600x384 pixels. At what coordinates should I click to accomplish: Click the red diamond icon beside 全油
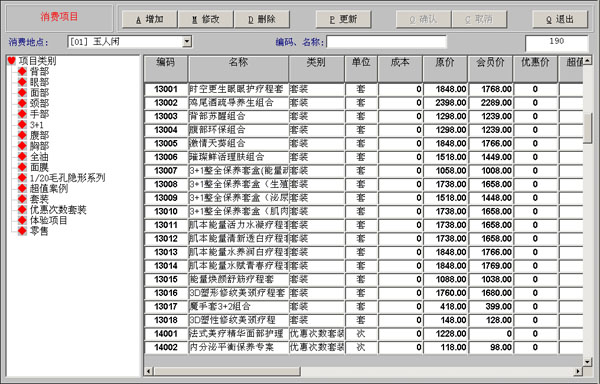click(22, 156)
